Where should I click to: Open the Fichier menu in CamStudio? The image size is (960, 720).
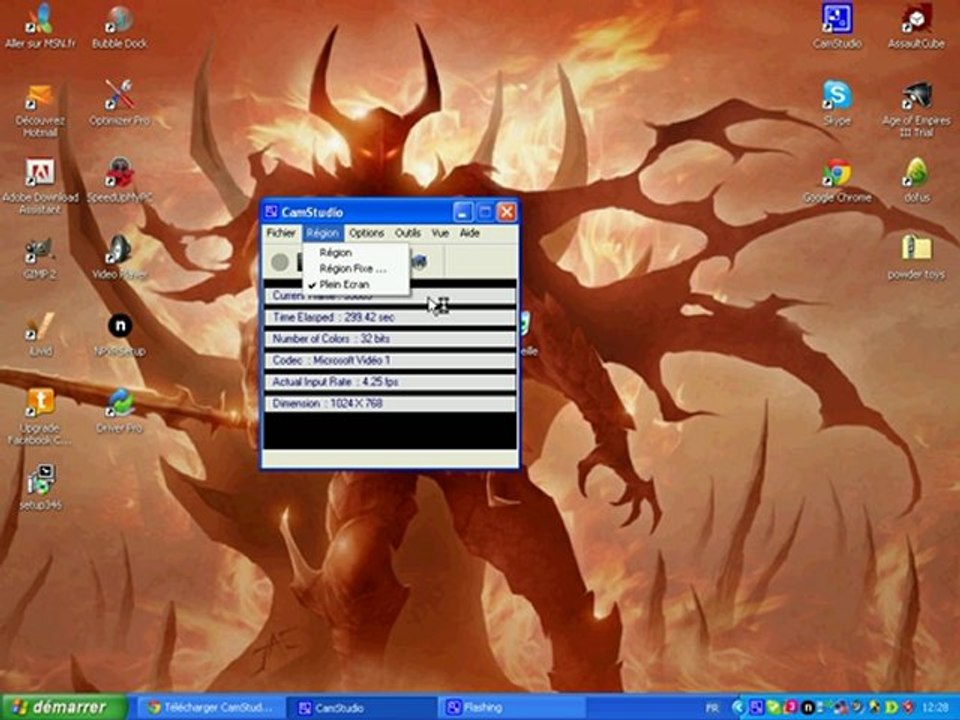click(x=281, y=233)
